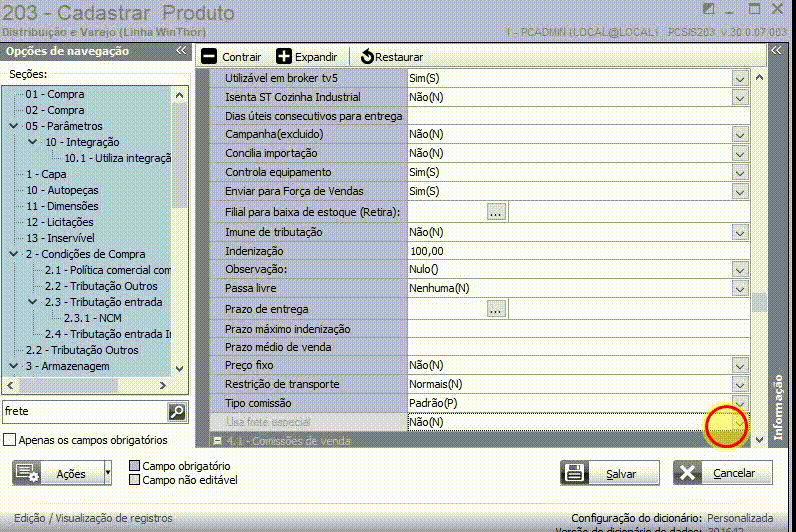
Task: Click the sections tree vertical scrollbar thumb
Action: tap(179, 155)
